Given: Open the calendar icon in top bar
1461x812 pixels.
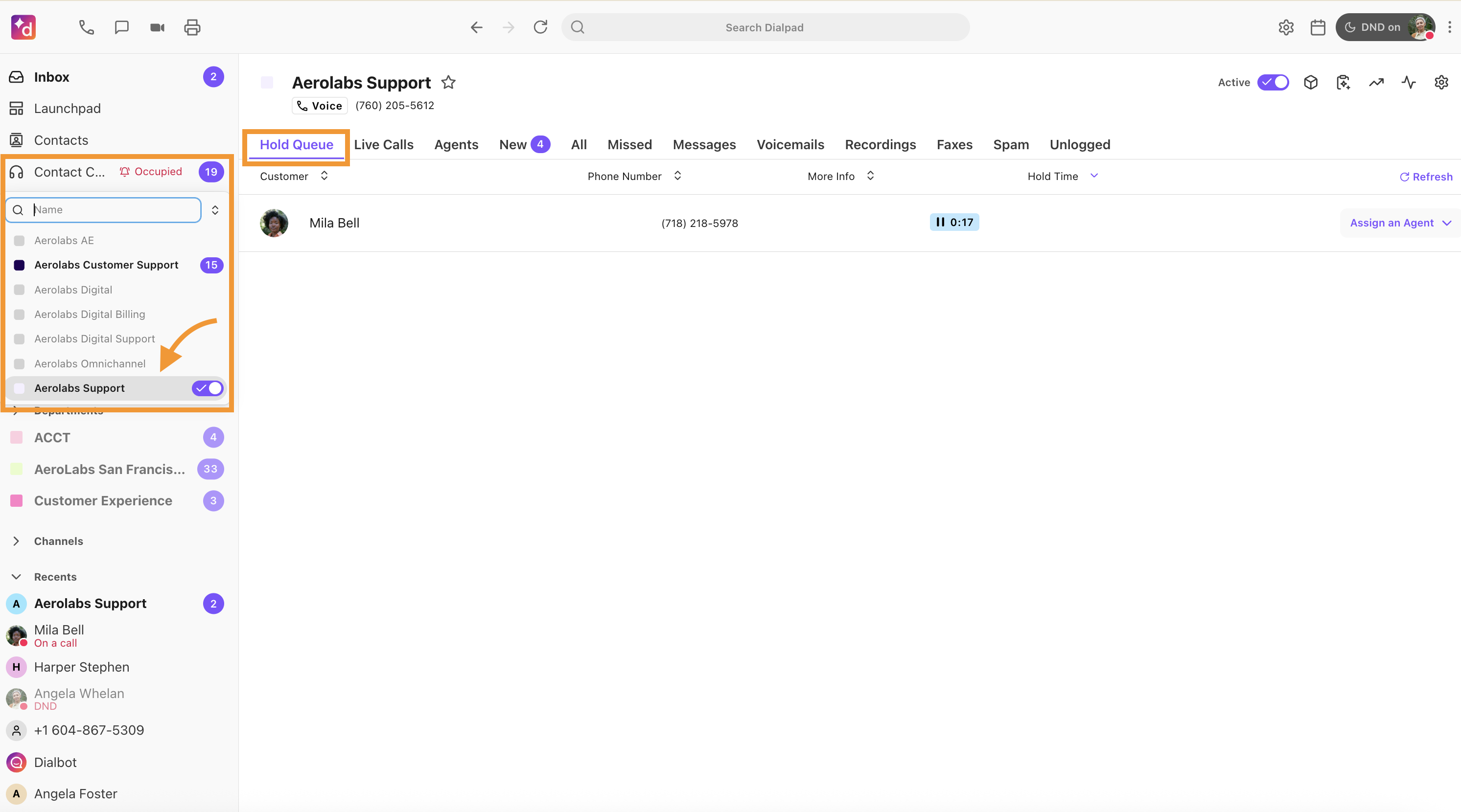Looking at the screenshot, I should [1318, 27].
